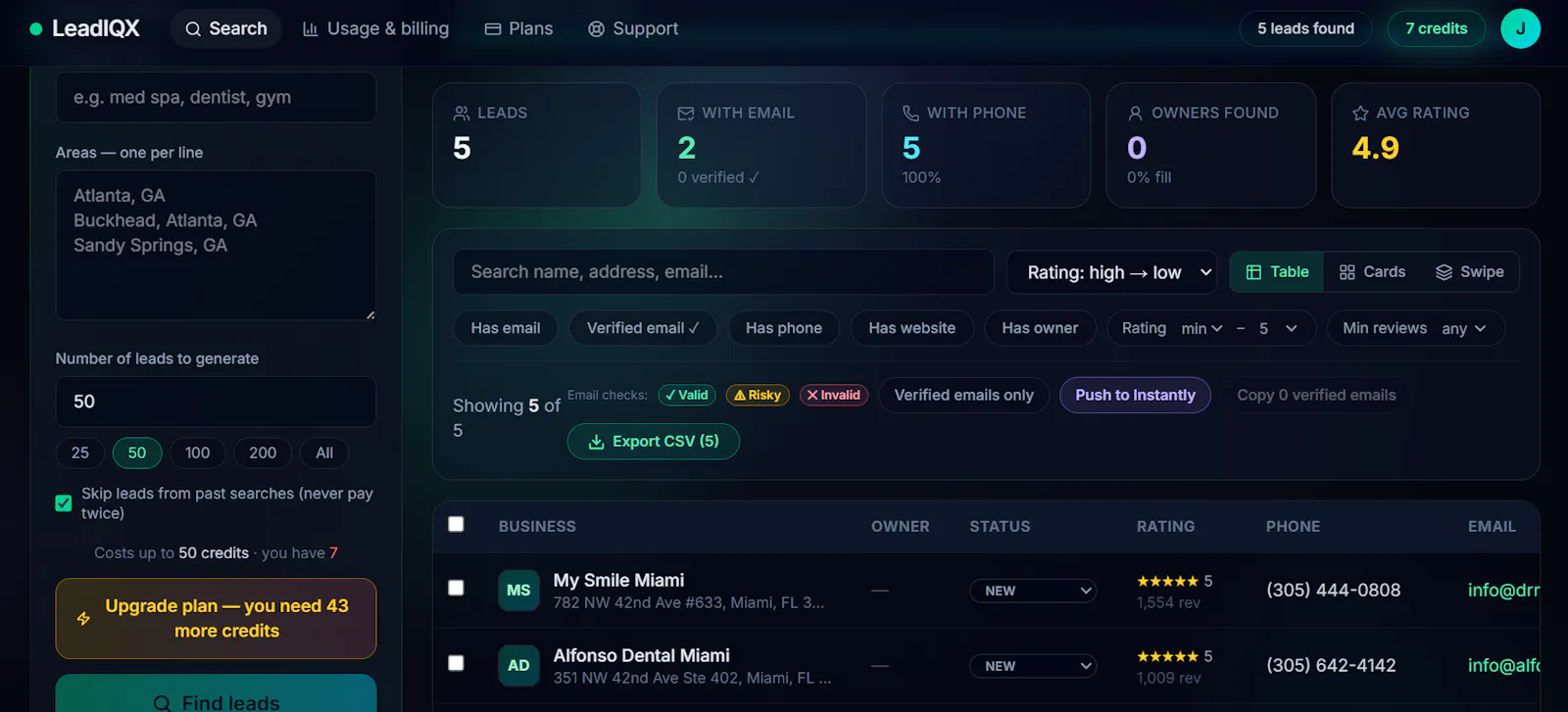The image size is (1568, 712).
Task: Open the Rating max 5 dropdown
Action: (x=1278, y=329)
